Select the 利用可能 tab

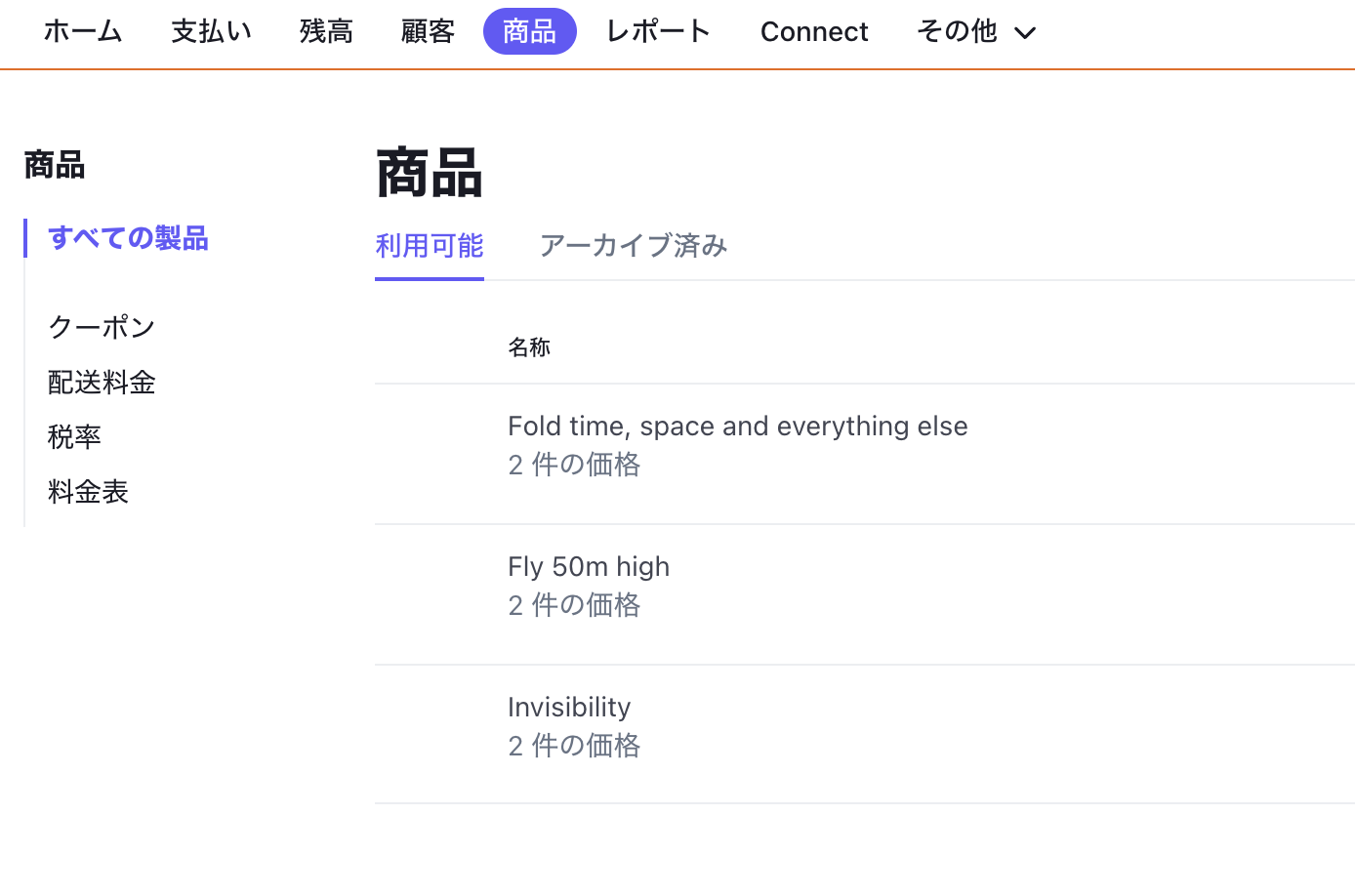430,246
